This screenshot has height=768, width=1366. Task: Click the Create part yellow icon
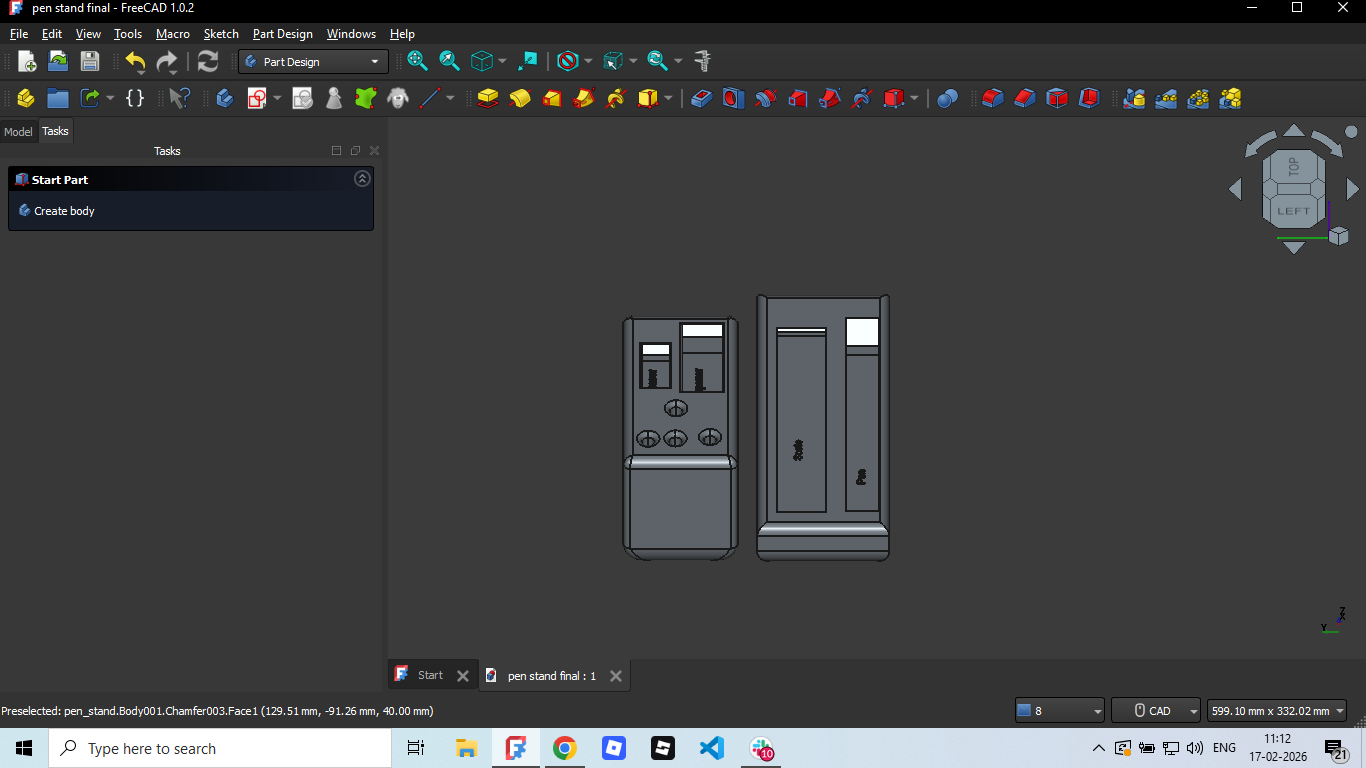point(26,98)
